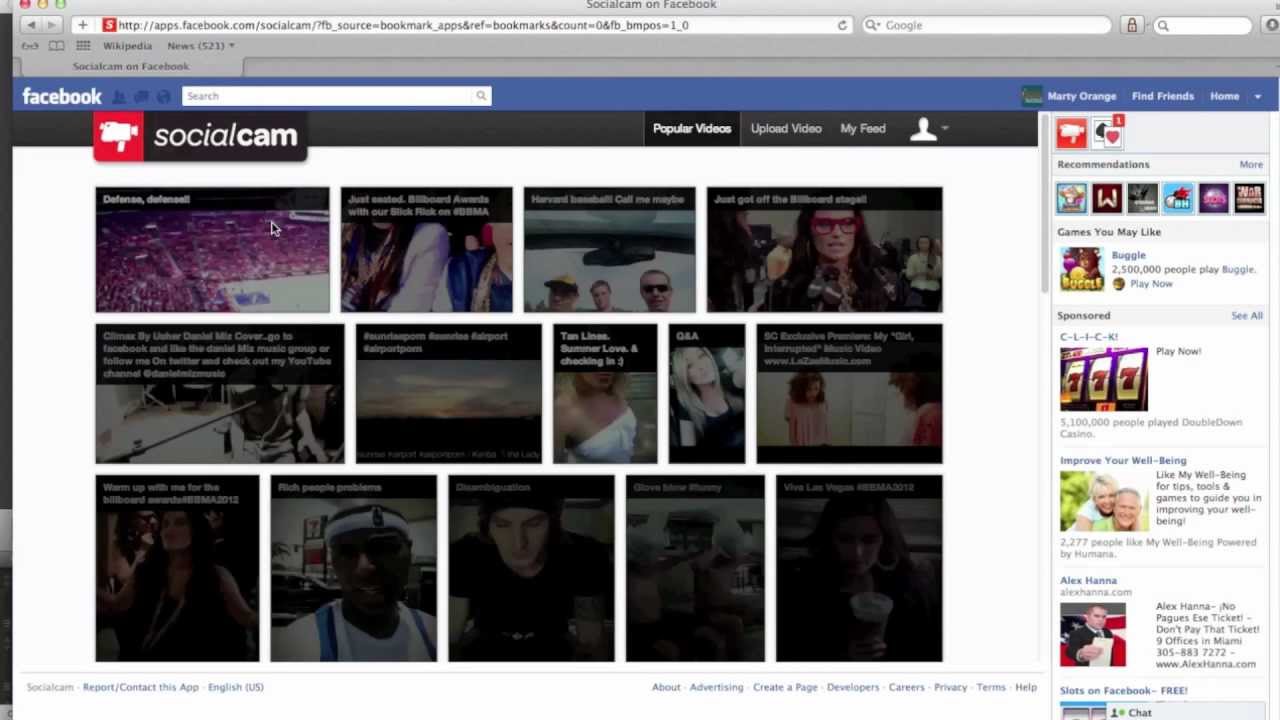Image resolution: width=1280 pixels, height=720 pixels.
Task: Click Home in Facebook header
Action: click(x=1225, y=96)
